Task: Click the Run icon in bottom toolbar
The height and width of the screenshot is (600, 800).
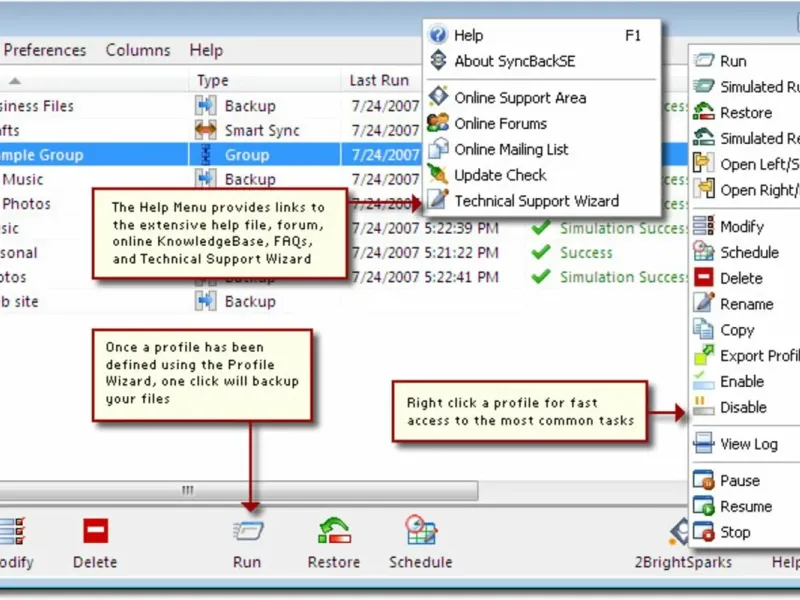Action: (x=248, y=531)
